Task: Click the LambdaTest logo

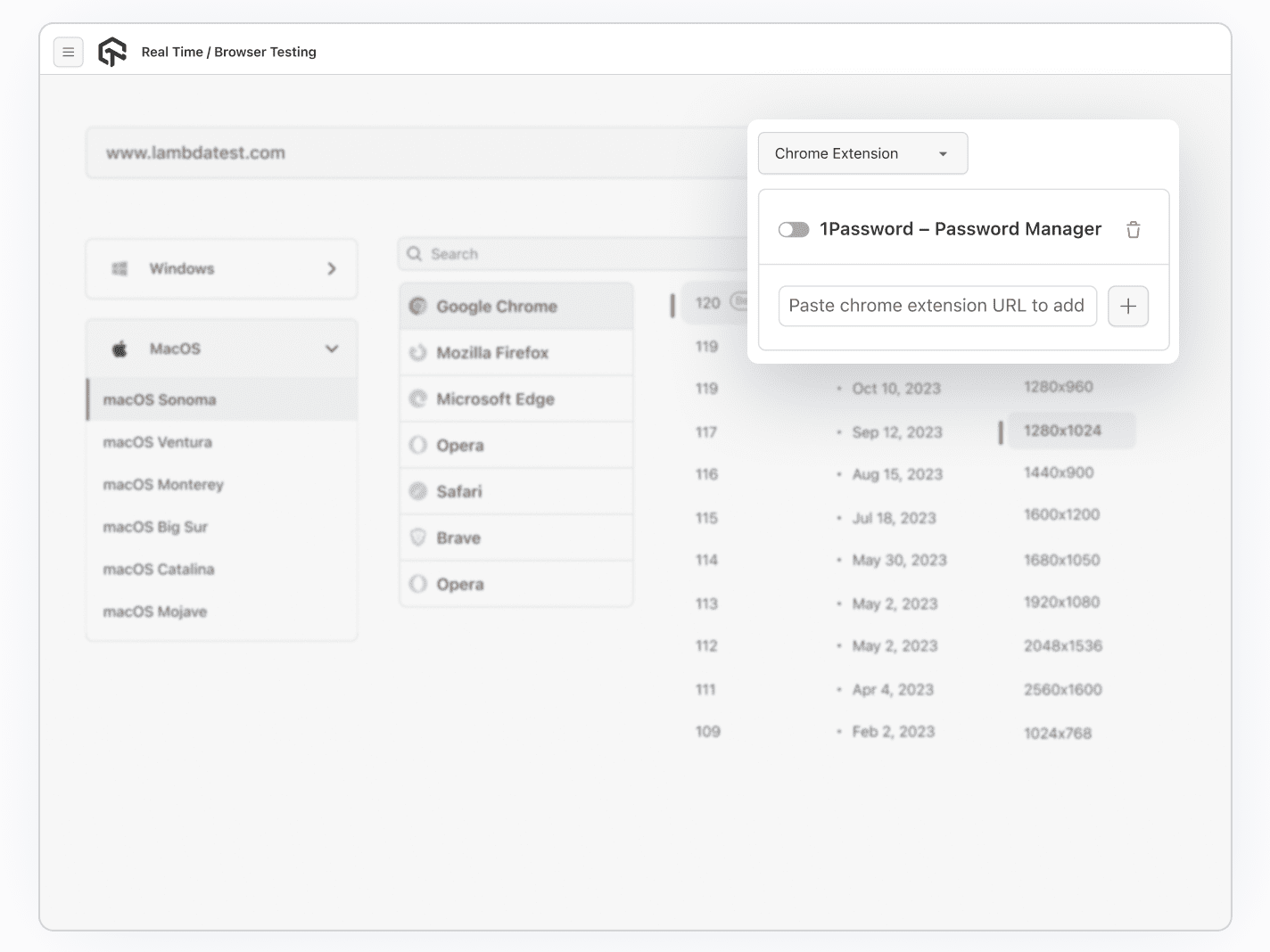Action: (x=112, y=52)
